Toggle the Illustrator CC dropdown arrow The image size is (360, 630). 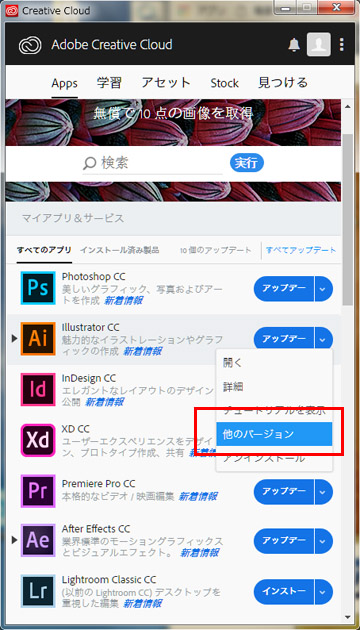point(324,339)
